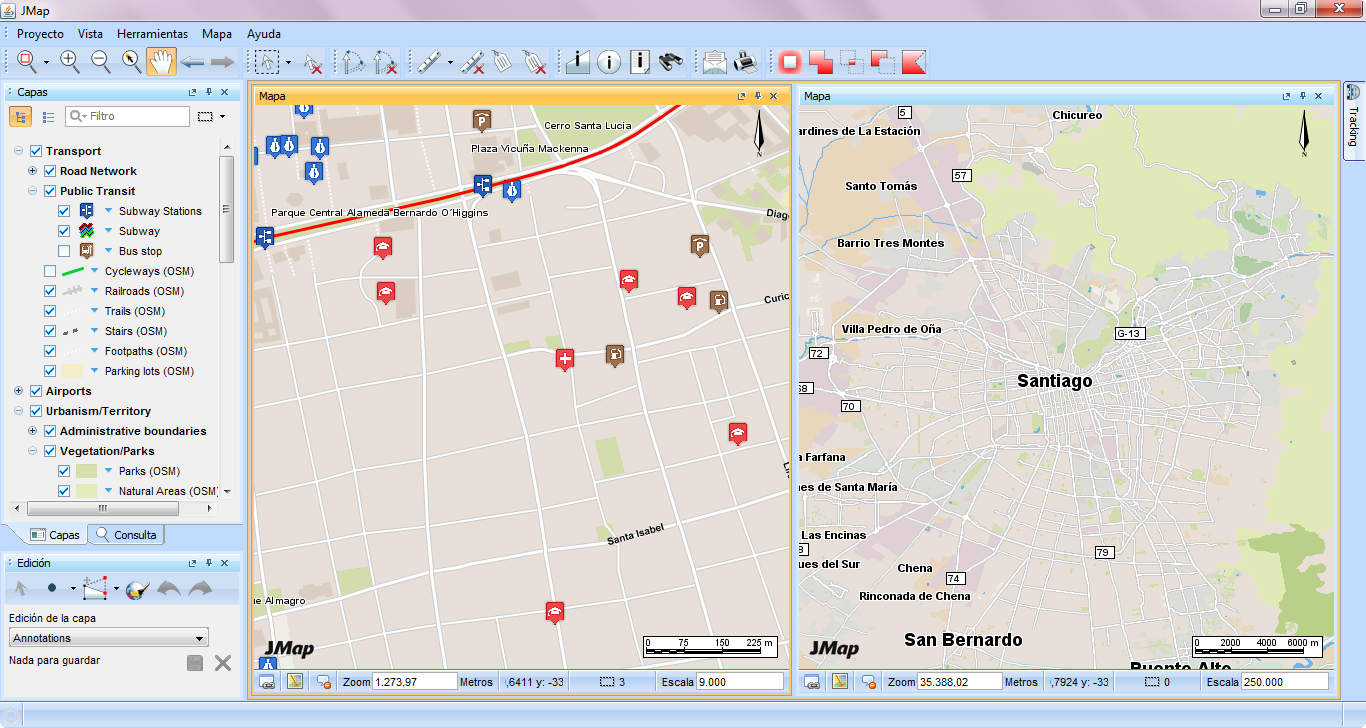Click the overlapping red squares toolbar icon
1366x728 pixels.
pyautogui.click(x=821, y=62)
